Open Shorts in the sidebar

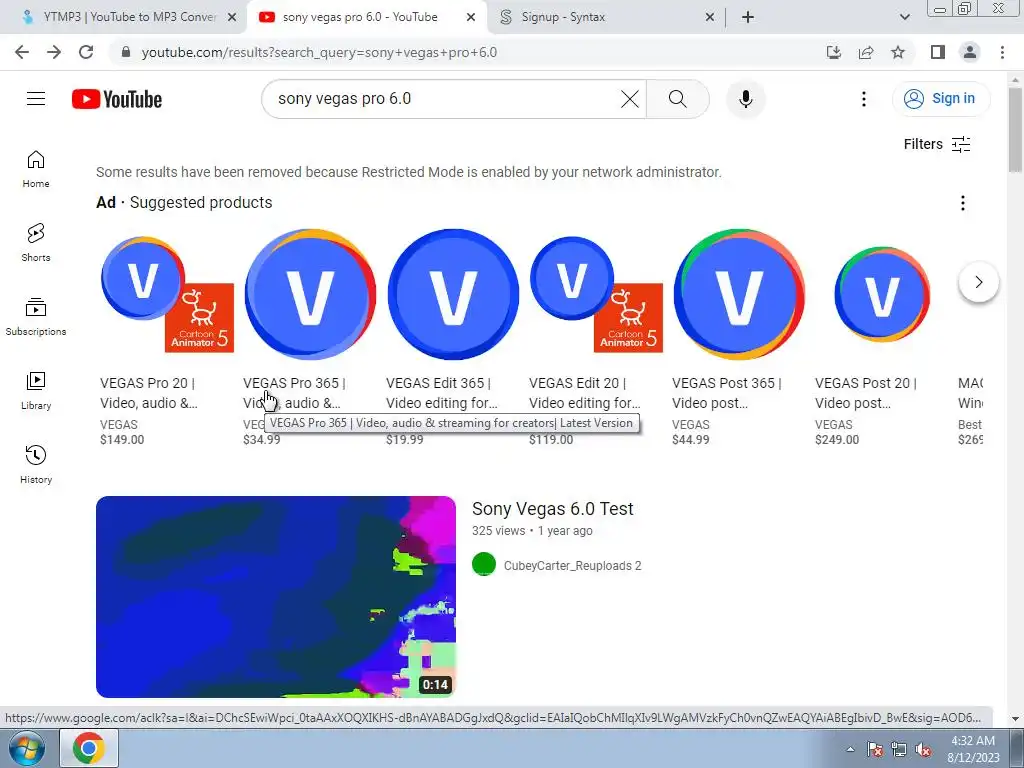(36, 243)
